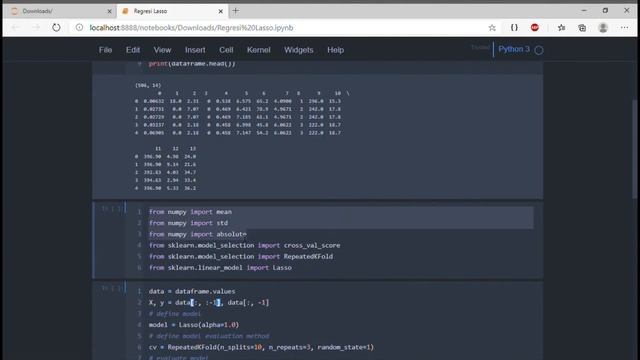The width and height of the screenshot is (640, 360).
Task: Open the browser settings ellipsis menu
Action: pos(624,27)
